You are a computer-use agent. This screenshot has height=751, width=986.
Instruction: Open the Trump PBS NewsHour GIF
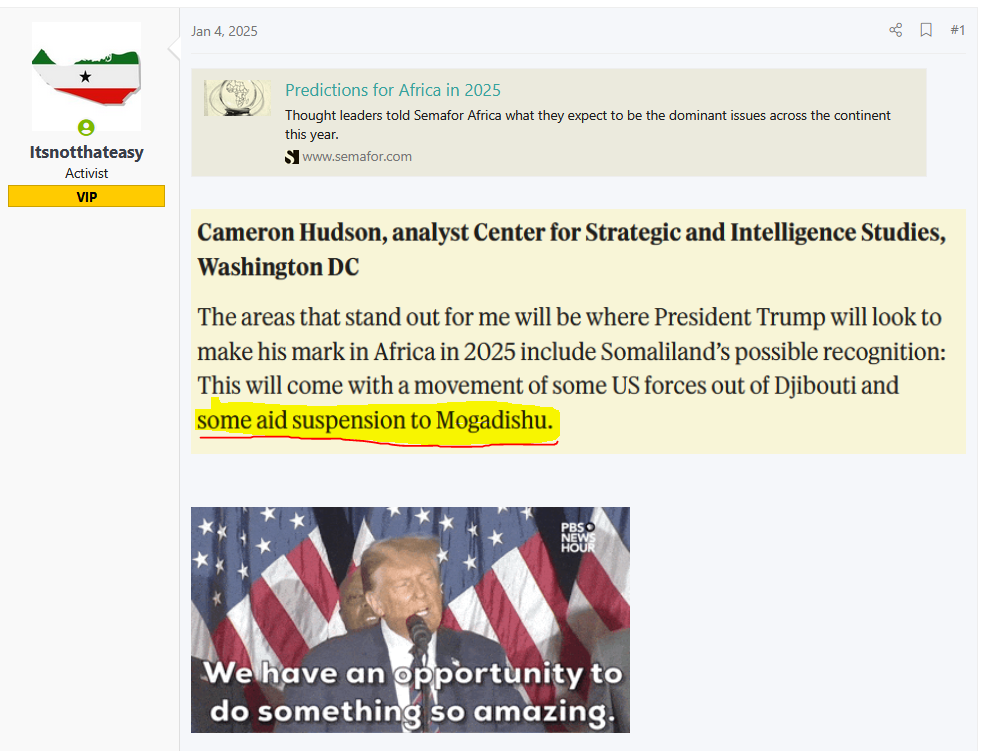(410, 620)
